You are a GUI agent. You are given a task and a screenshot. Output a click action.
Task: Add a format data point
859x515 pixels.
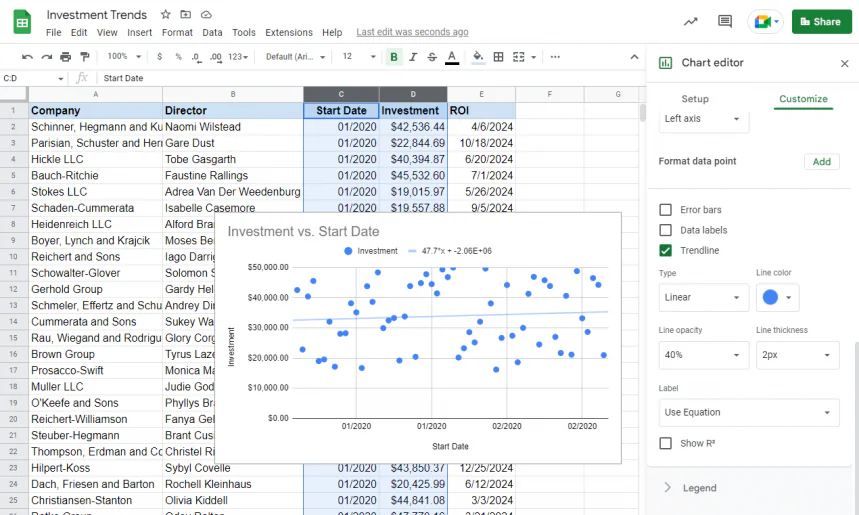(821, 162)
